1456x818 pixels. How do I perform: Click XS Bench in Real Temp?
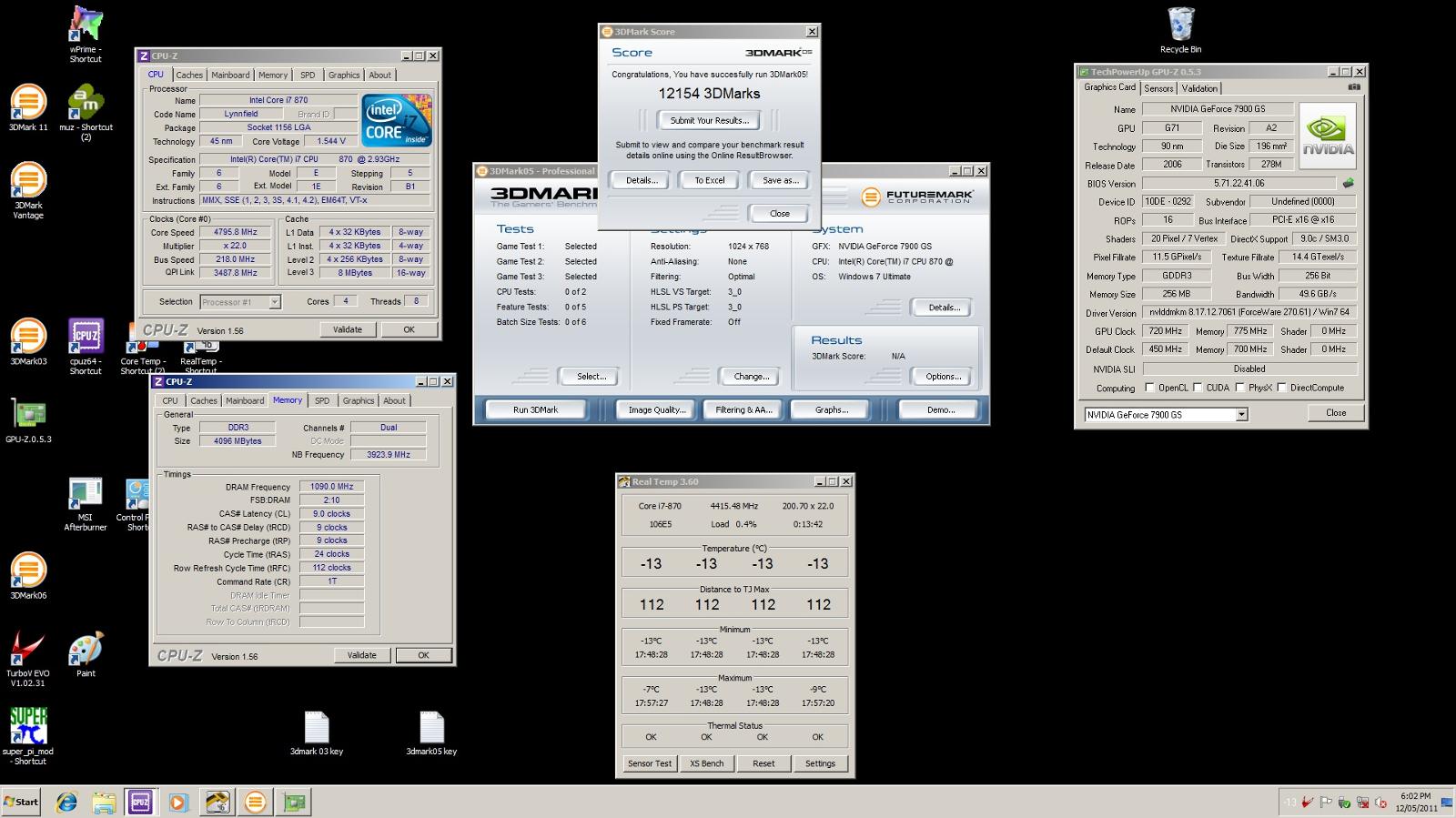[707, 763]
